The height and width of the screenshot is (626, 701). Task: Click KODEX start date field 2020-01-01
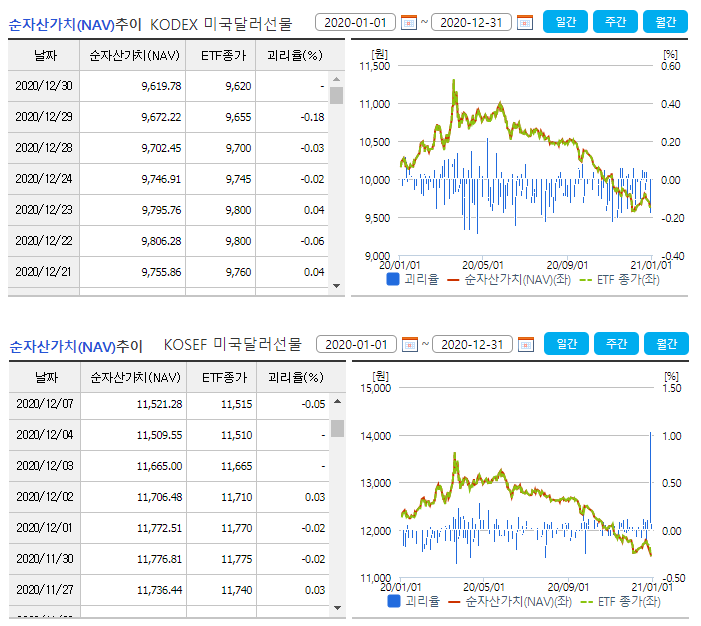pyautogui.click(x=355, y=22)
